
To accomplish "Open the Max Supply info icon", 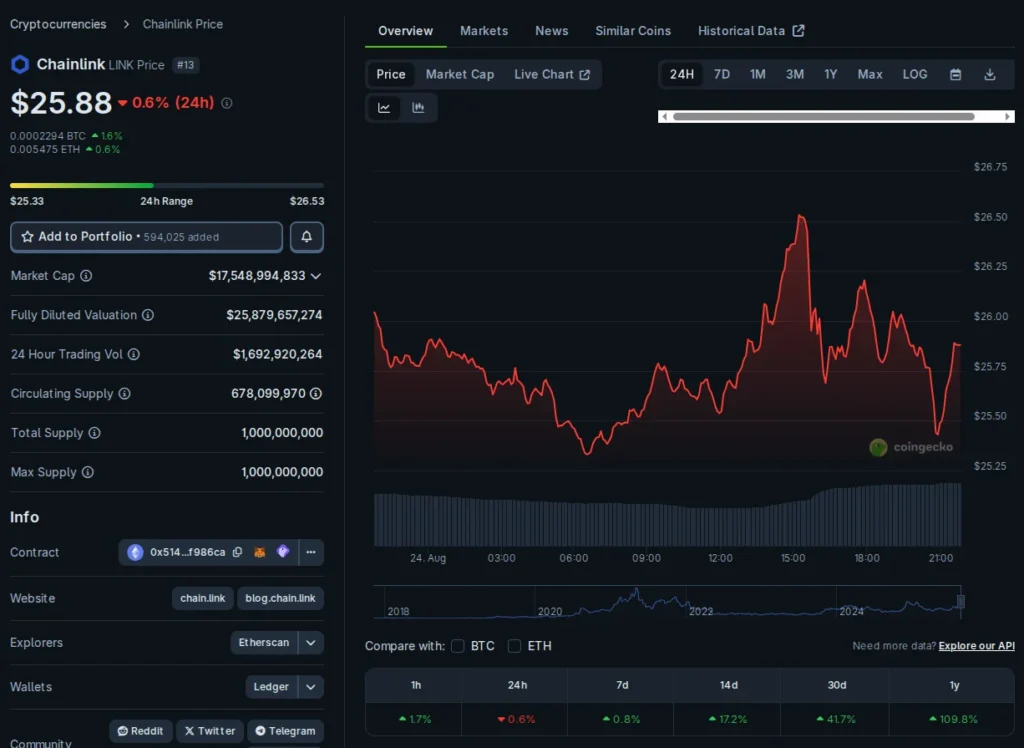I will (x=88, y=472).
